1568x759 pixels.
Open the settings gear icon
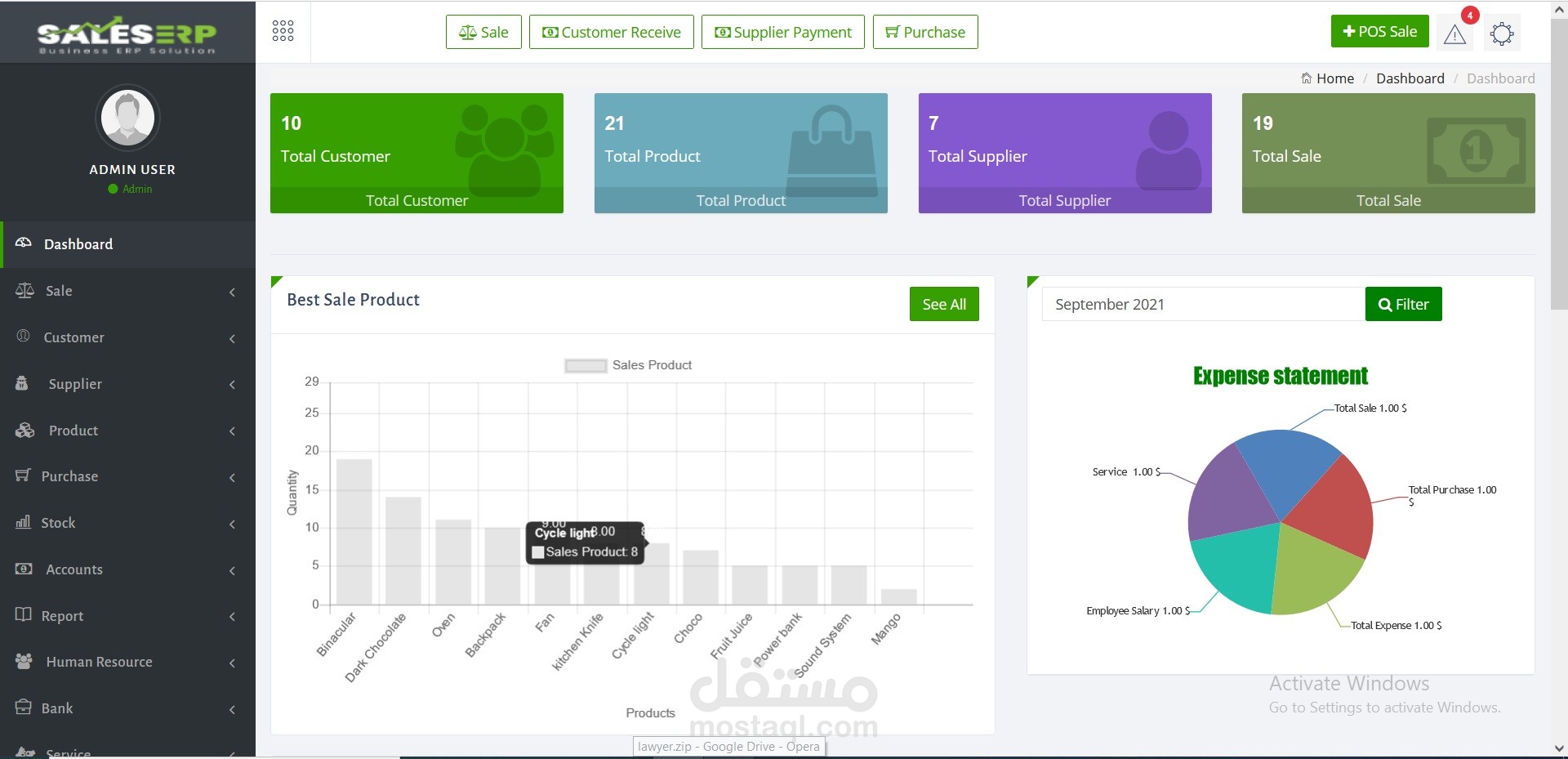[1503, 33]
